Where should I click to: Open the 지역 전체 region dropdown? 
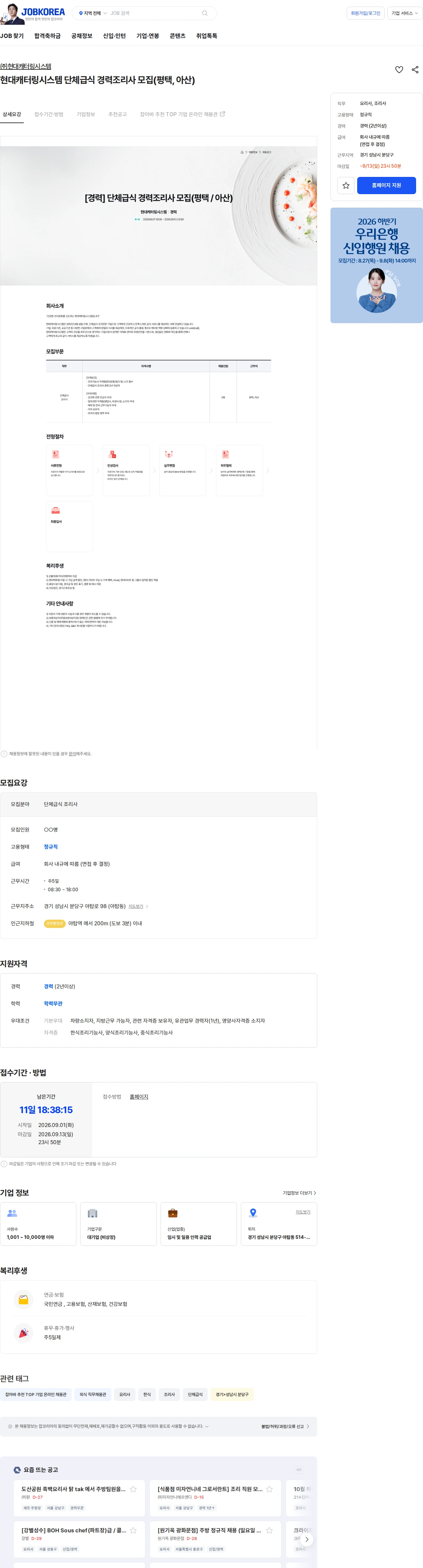(93, 14)
